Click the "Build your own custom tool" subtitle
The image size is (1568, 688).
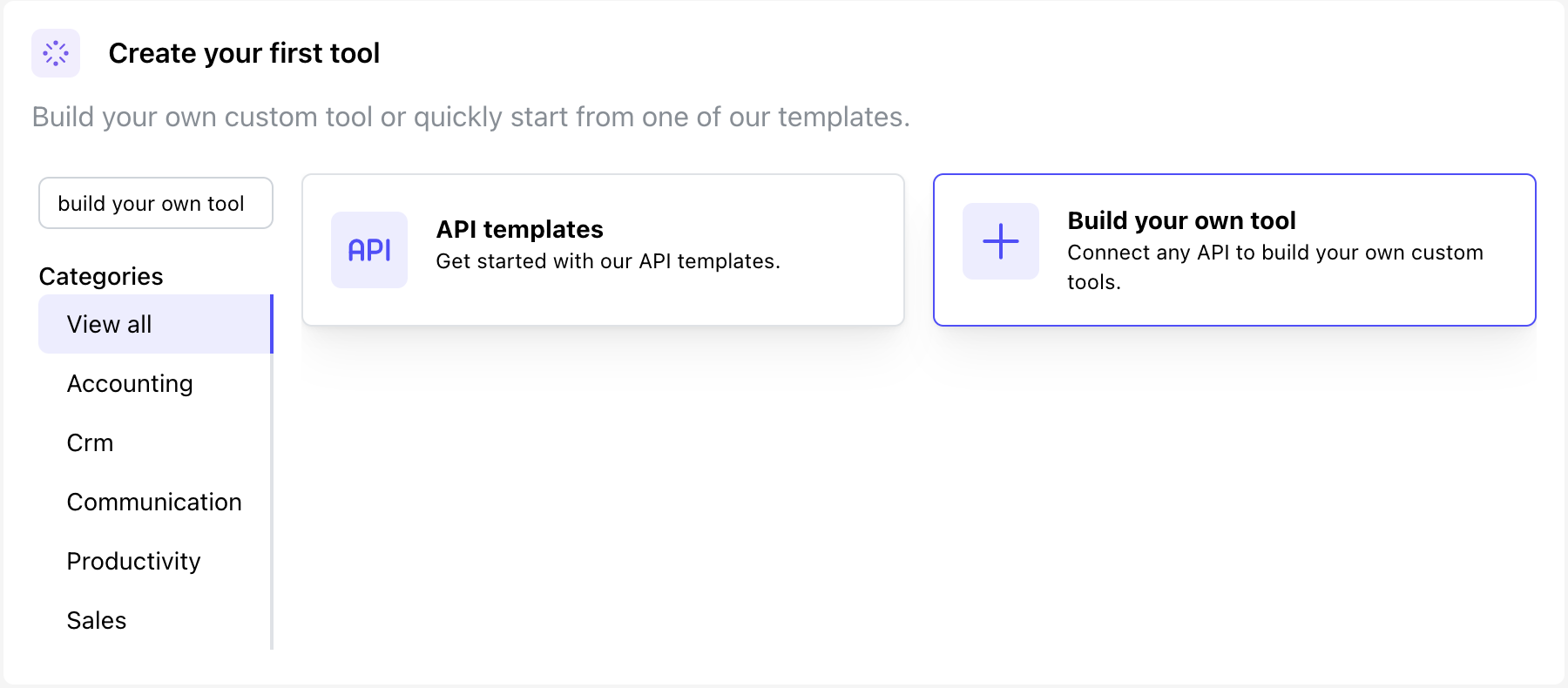470,117
